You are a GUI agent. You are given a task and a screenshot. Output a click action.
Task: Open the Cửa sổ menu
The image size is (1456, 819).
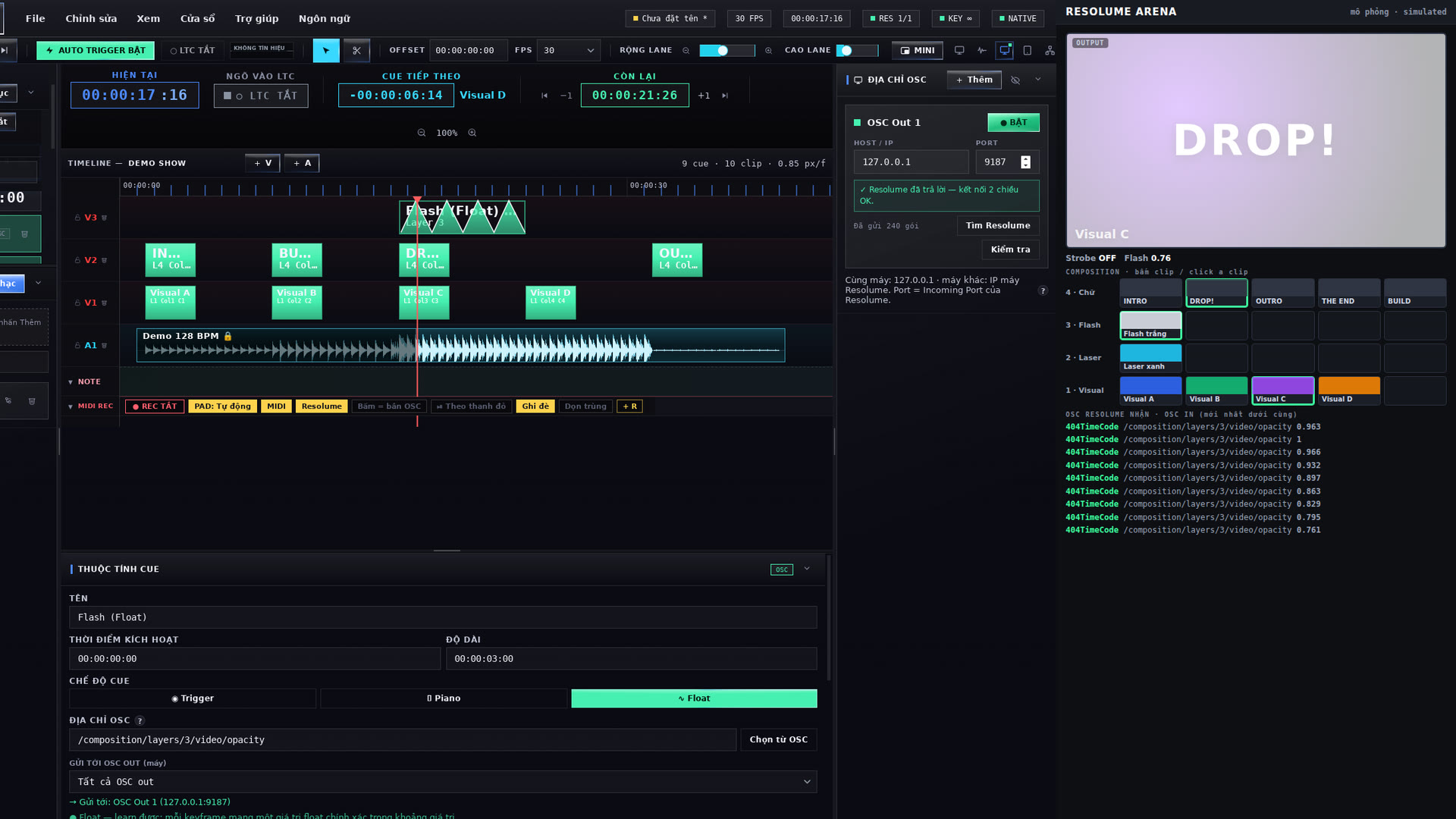click(x=197, y=18)
